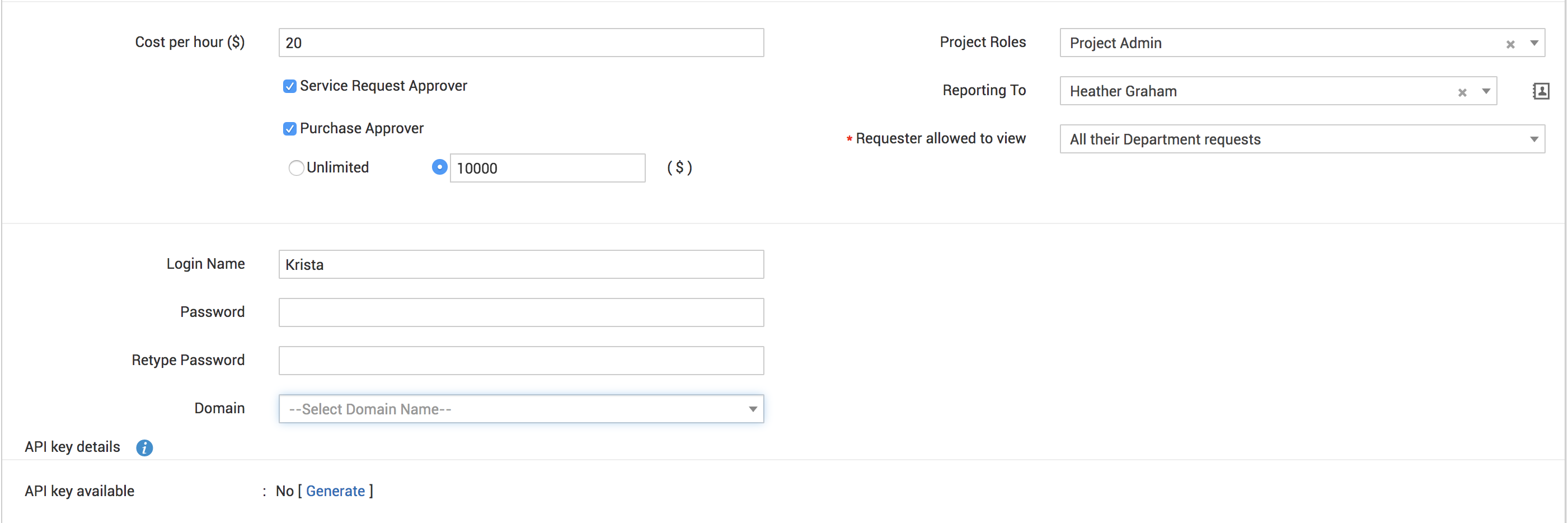Screen dimensions: 1568x523
Task: Select the purchase limit amount radio button
Action: point(439,167)
